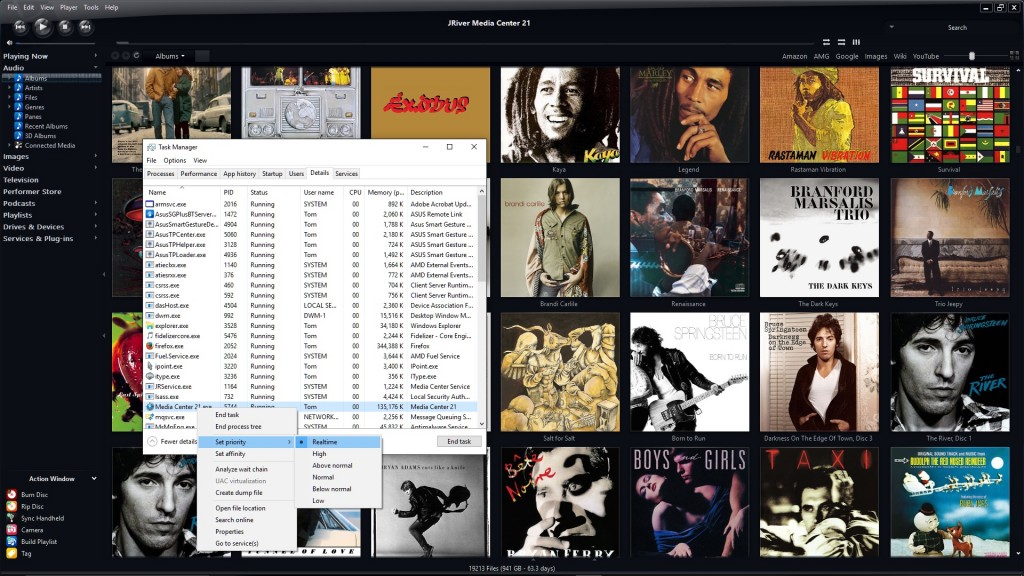
Task: Adjust the thumbnail size slider handle
Action: 972,56
